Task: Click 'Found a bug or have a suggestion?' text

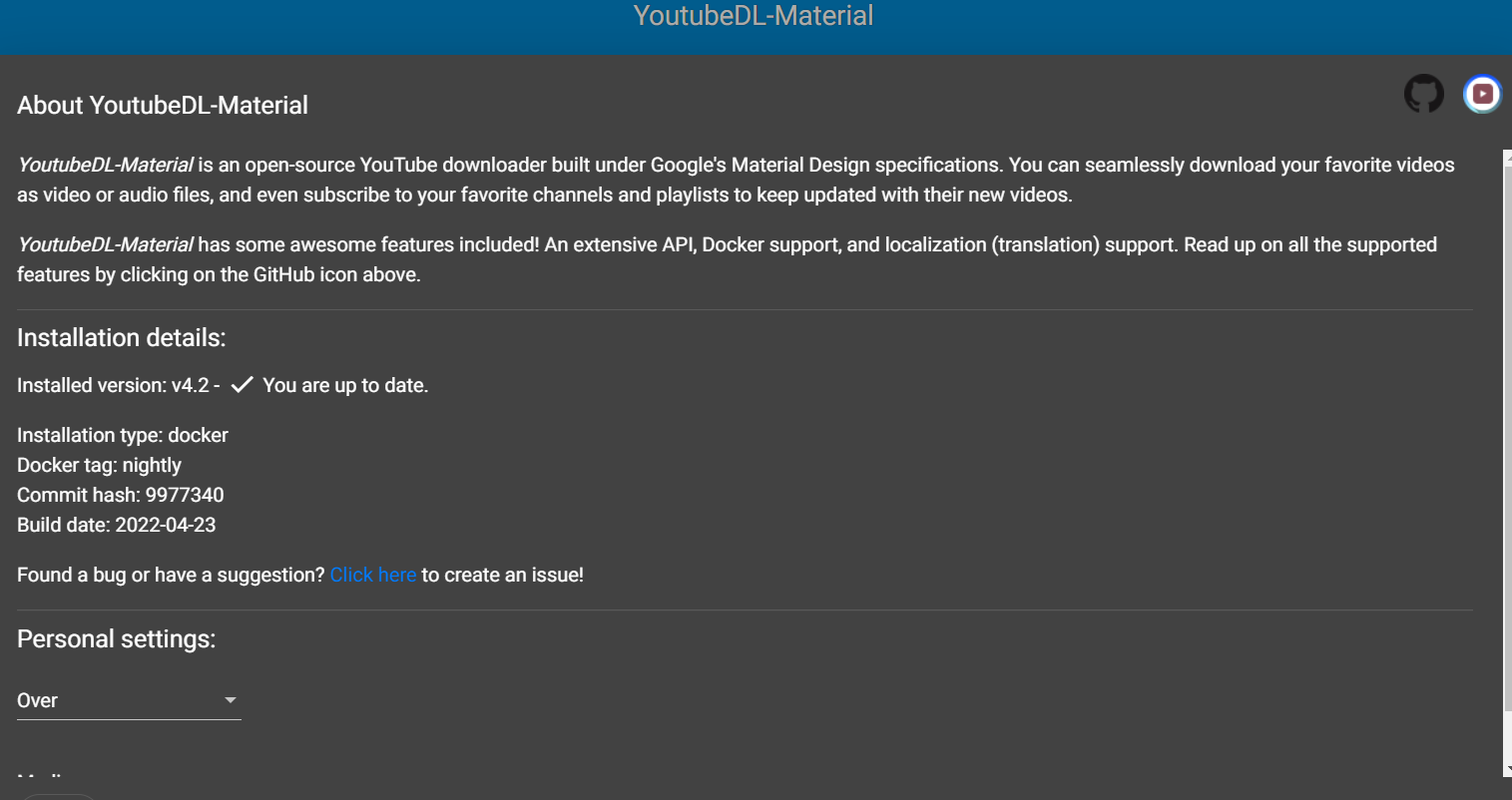Action: pos(171,575)
